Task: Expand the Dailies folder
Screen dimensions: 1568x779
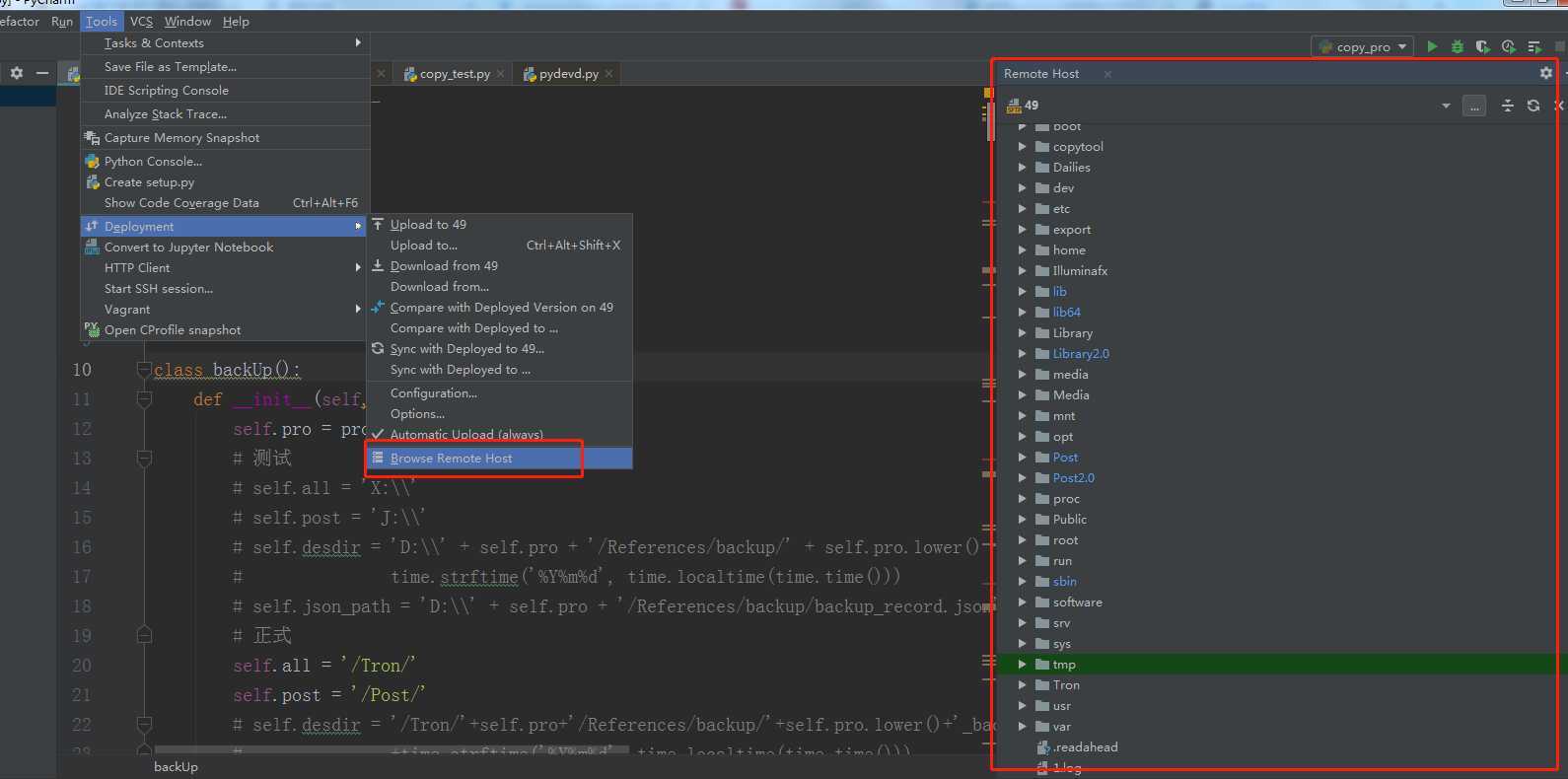Action: click(1023, 167)
